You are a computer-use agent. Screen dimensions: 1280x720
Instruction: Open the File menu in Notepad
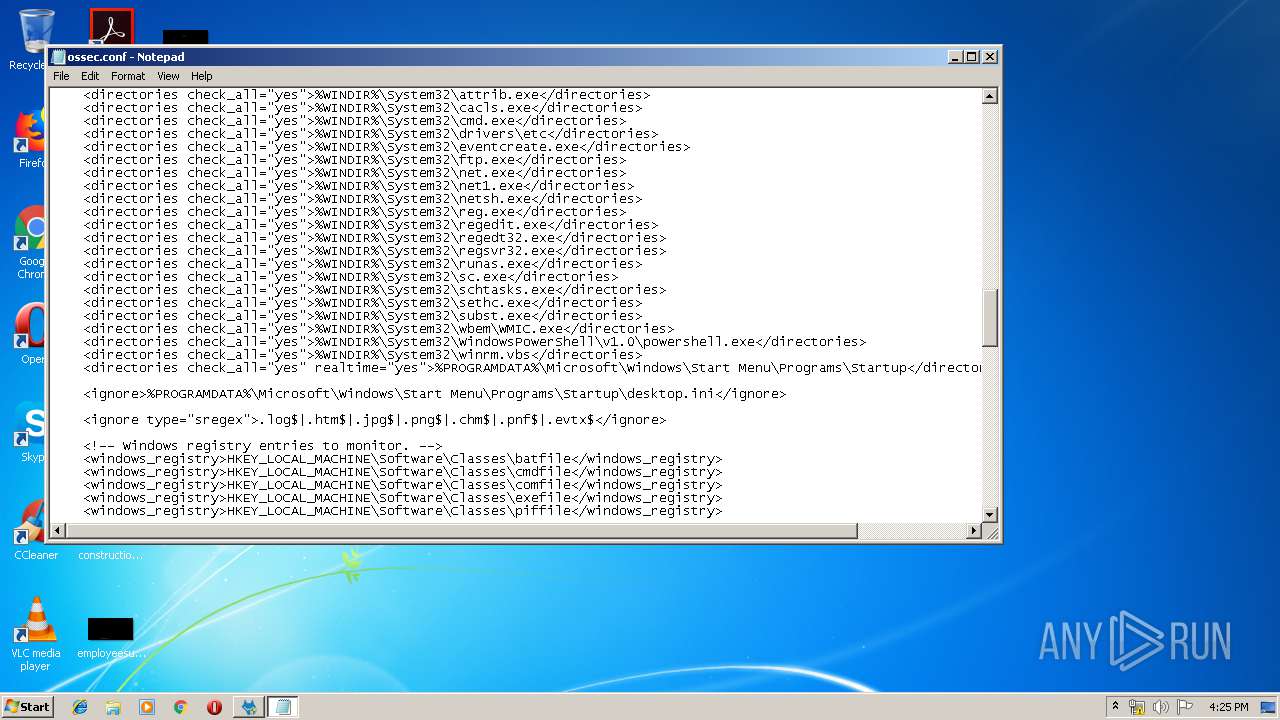pos(61,76)
